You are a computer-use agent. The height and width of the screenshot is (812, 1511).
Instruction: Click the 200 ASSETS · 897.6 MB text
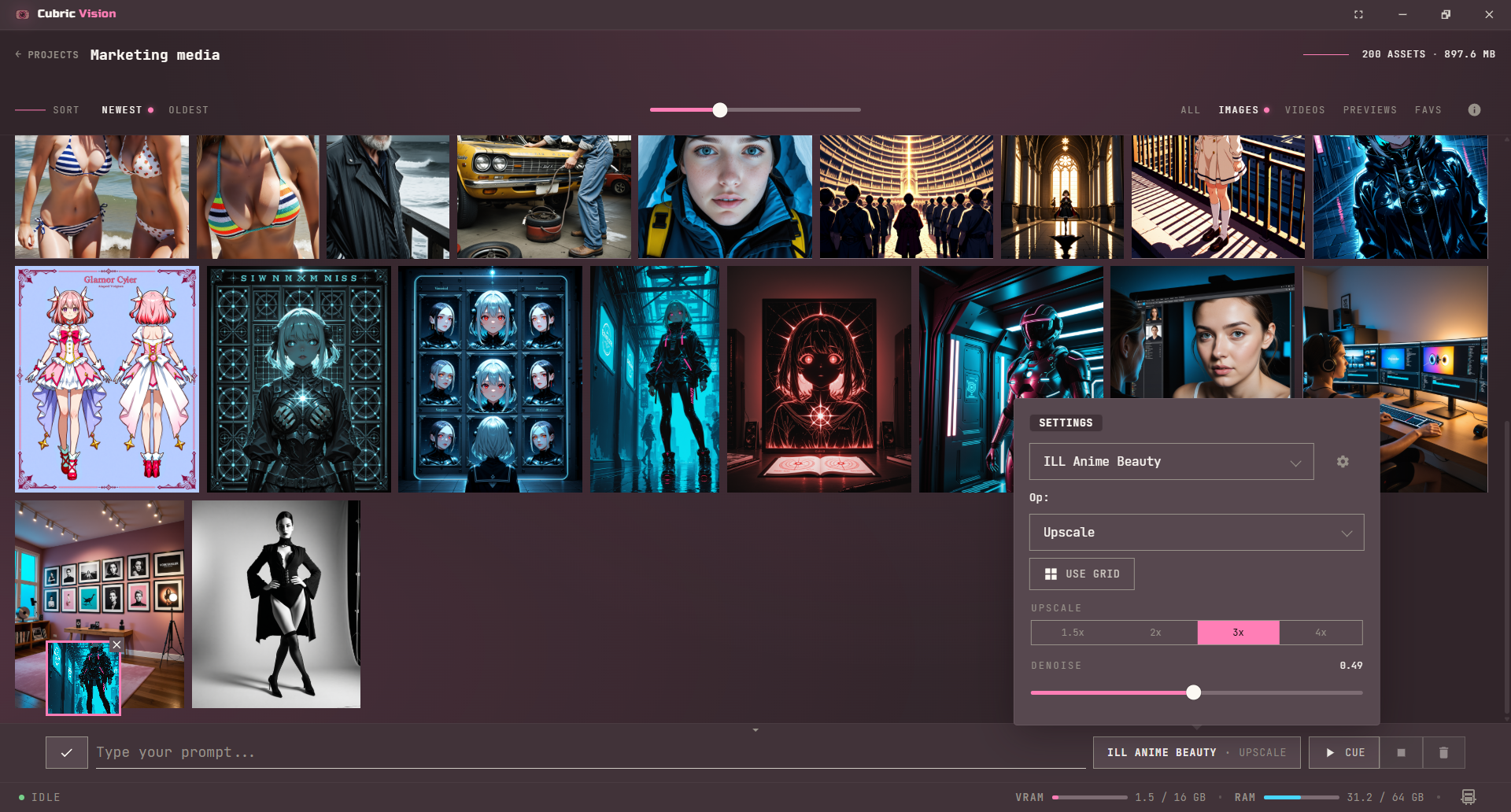[x=1428, y=54]
